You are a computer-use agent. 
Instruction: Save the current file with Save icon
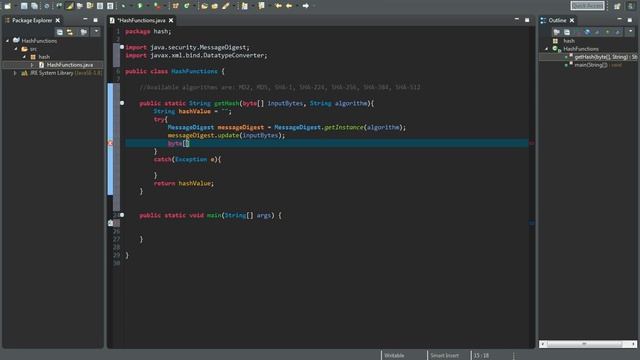click(x=24, y=6)
